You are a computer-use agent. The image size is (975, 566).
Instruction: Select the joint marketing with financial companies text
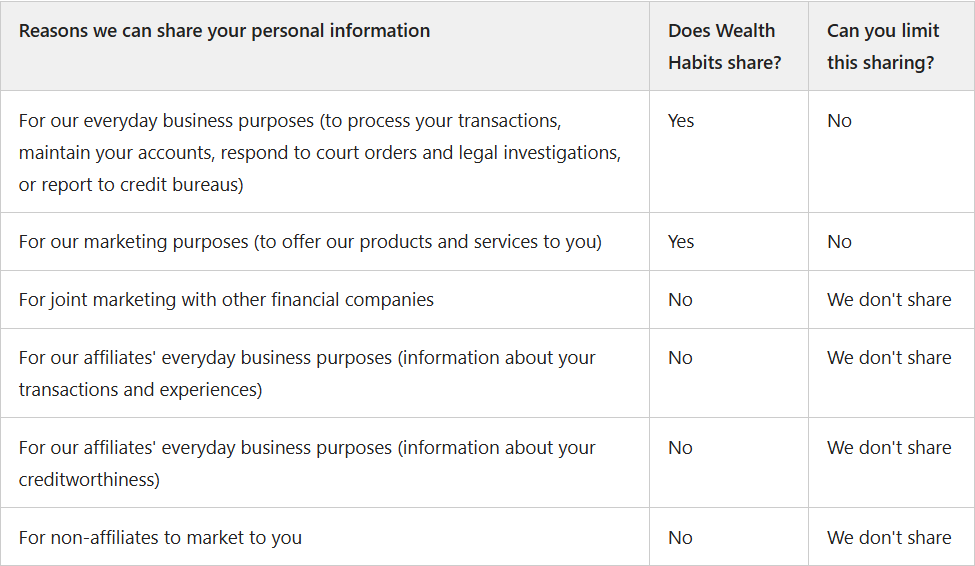[226, 300]
